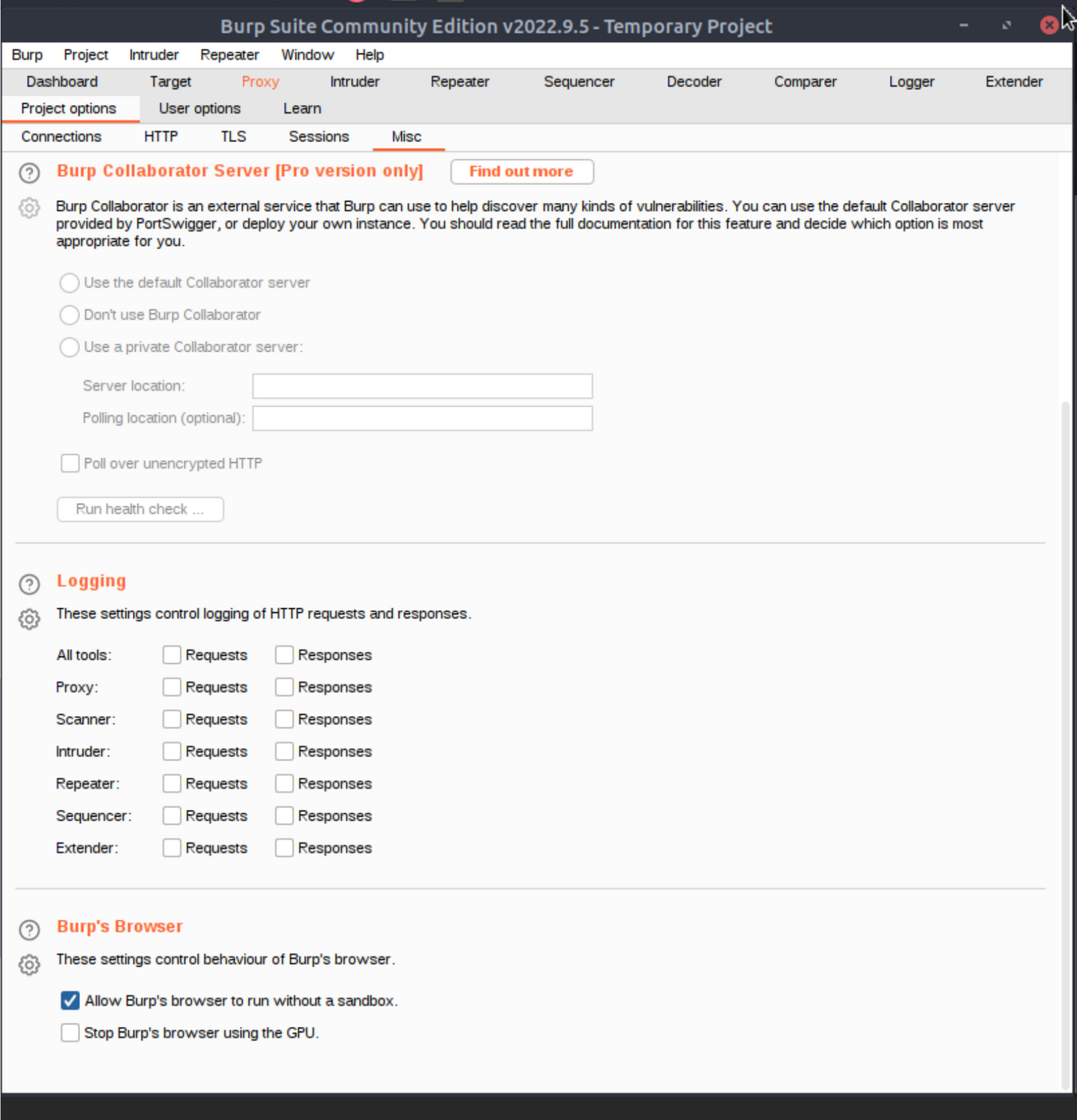Uncheck Allow Burp's browser without sandbox
The image size is (1077, 1120).
70,1000
